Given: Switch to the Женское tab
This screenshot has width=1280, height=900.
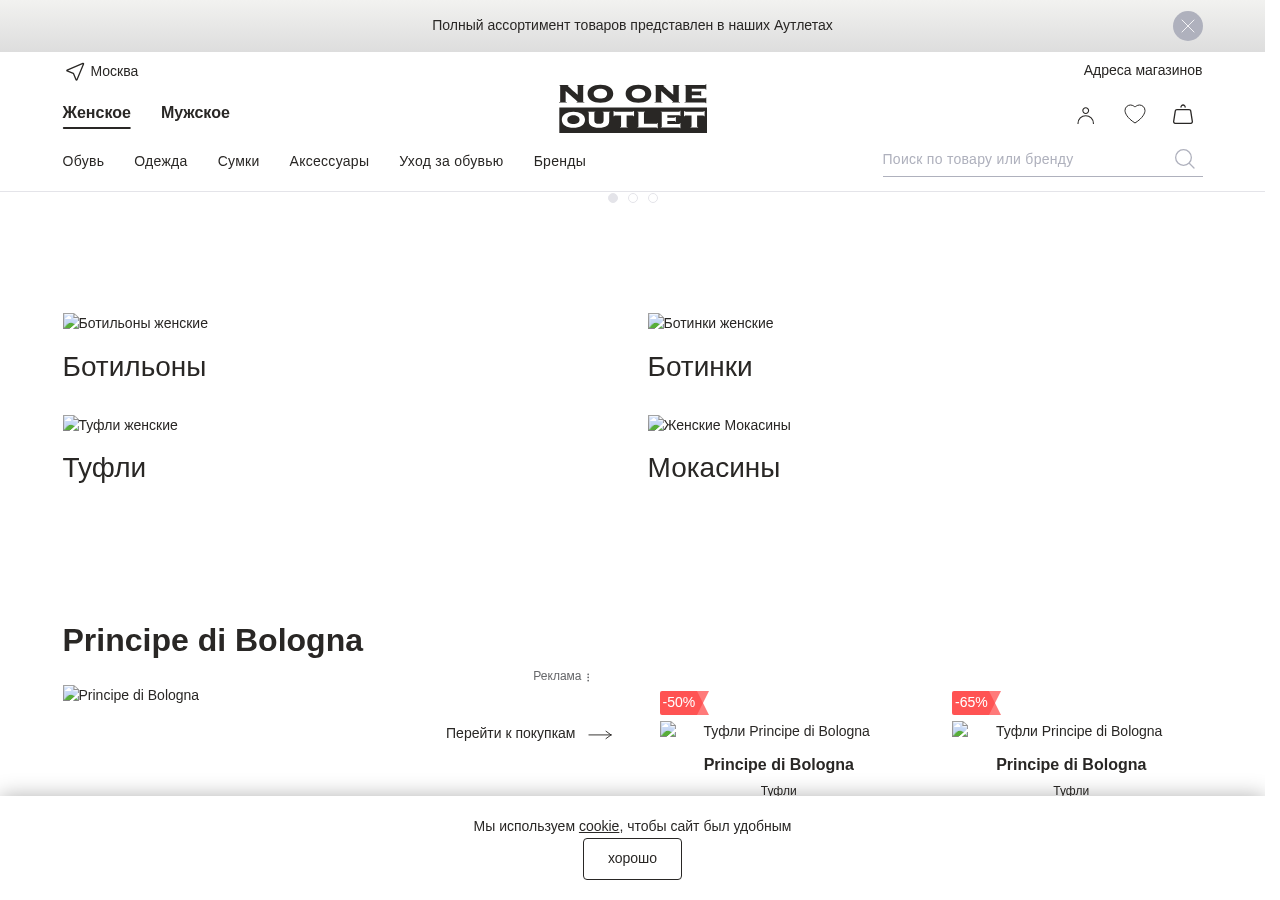Looking at the screenshot, I should click(x=97, y=113).
